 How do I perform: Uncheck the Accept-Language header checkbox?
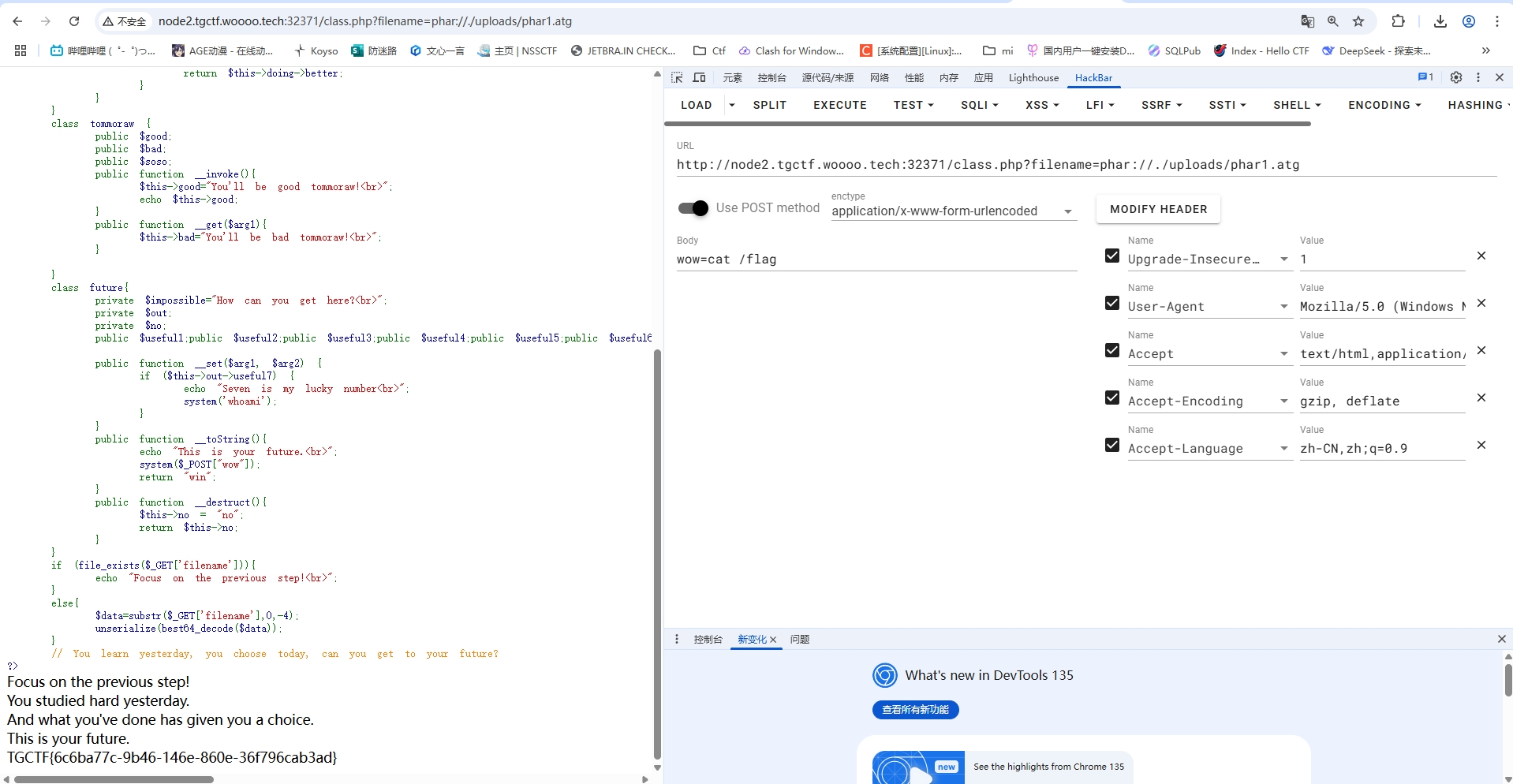pyautogui.click(x=1112, y=445)
